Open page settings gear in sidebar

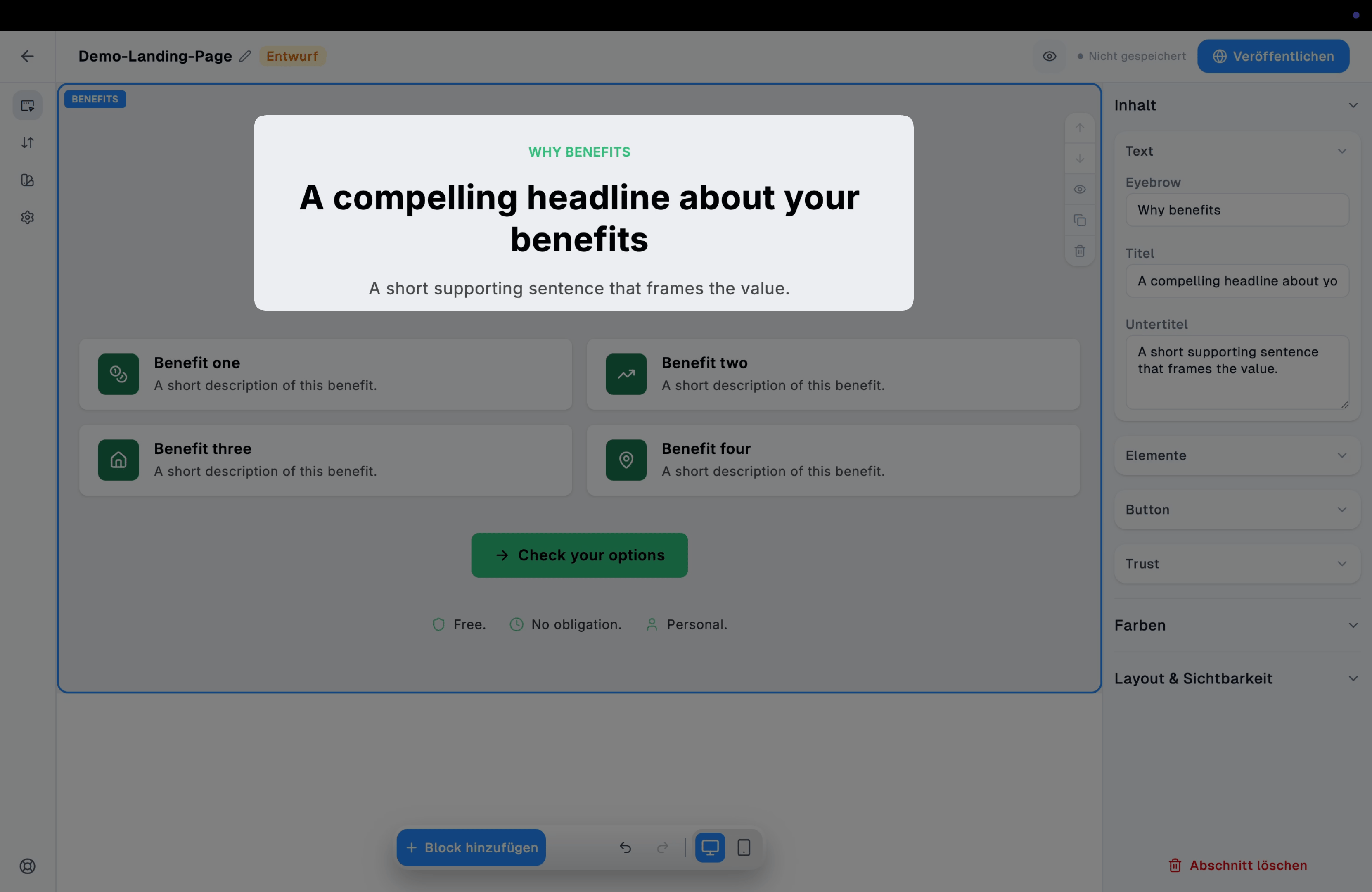pyautogui.click(x=28, y=217)
